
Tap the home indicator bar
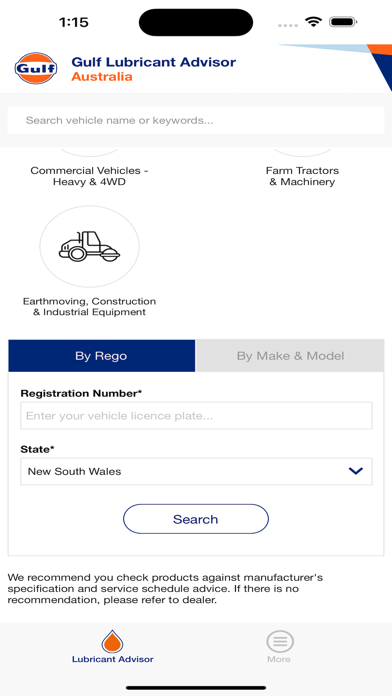coord(196,688)
